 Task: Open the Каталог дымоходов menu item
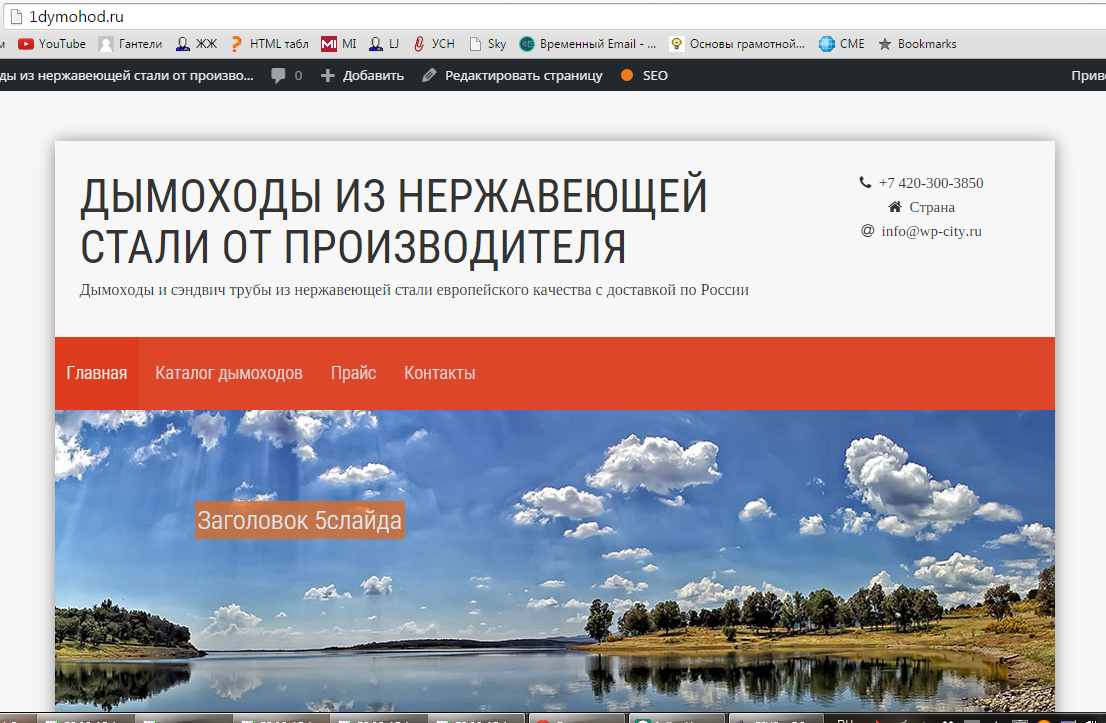[x=229, y=373]
